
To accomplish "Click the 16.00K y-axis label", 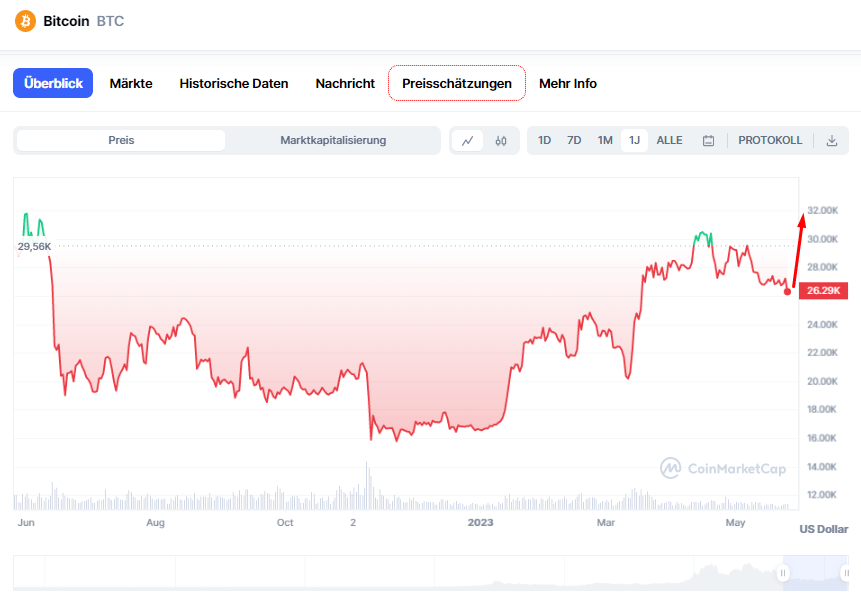I will coord(822,438).
